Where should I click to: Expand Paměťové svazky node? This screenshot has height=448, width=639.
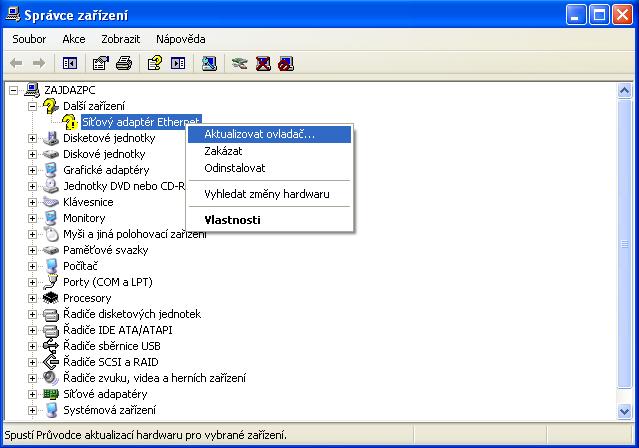(32, 250)
